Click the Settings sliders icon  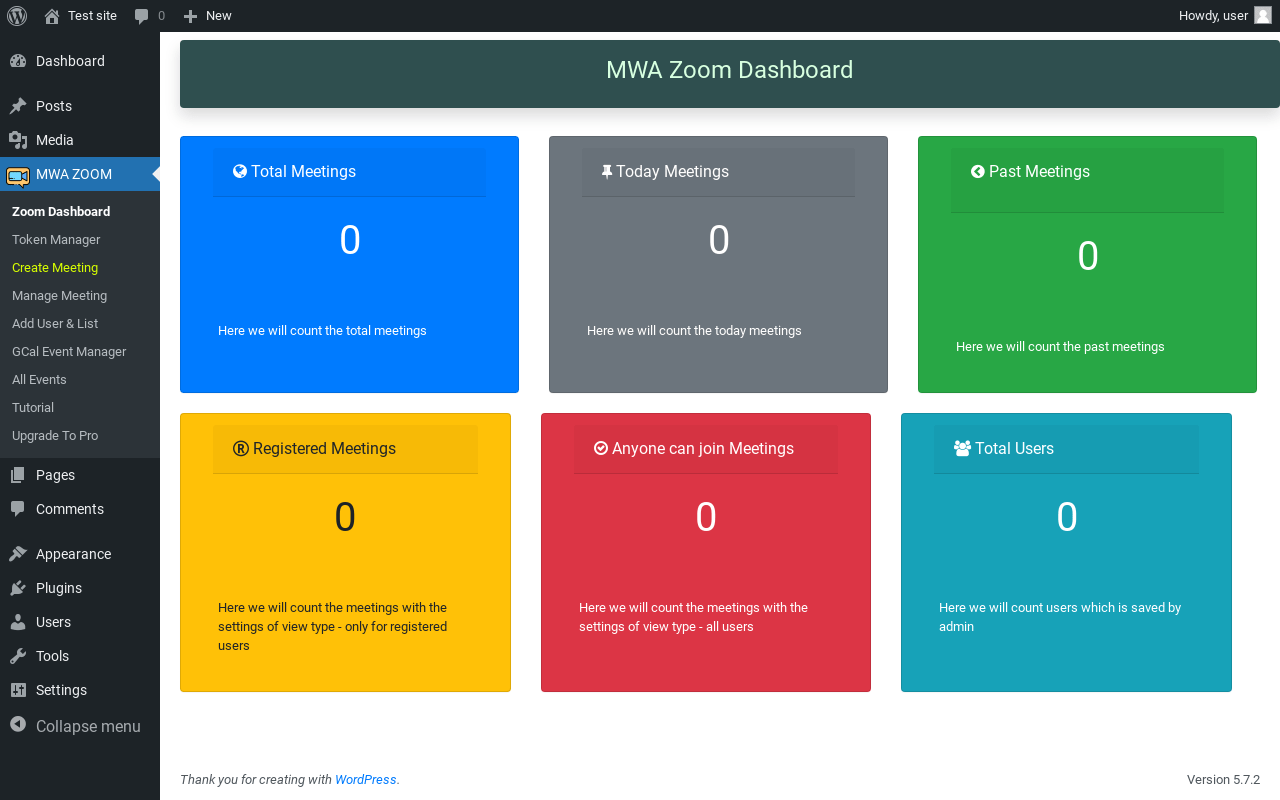[18, 690]
